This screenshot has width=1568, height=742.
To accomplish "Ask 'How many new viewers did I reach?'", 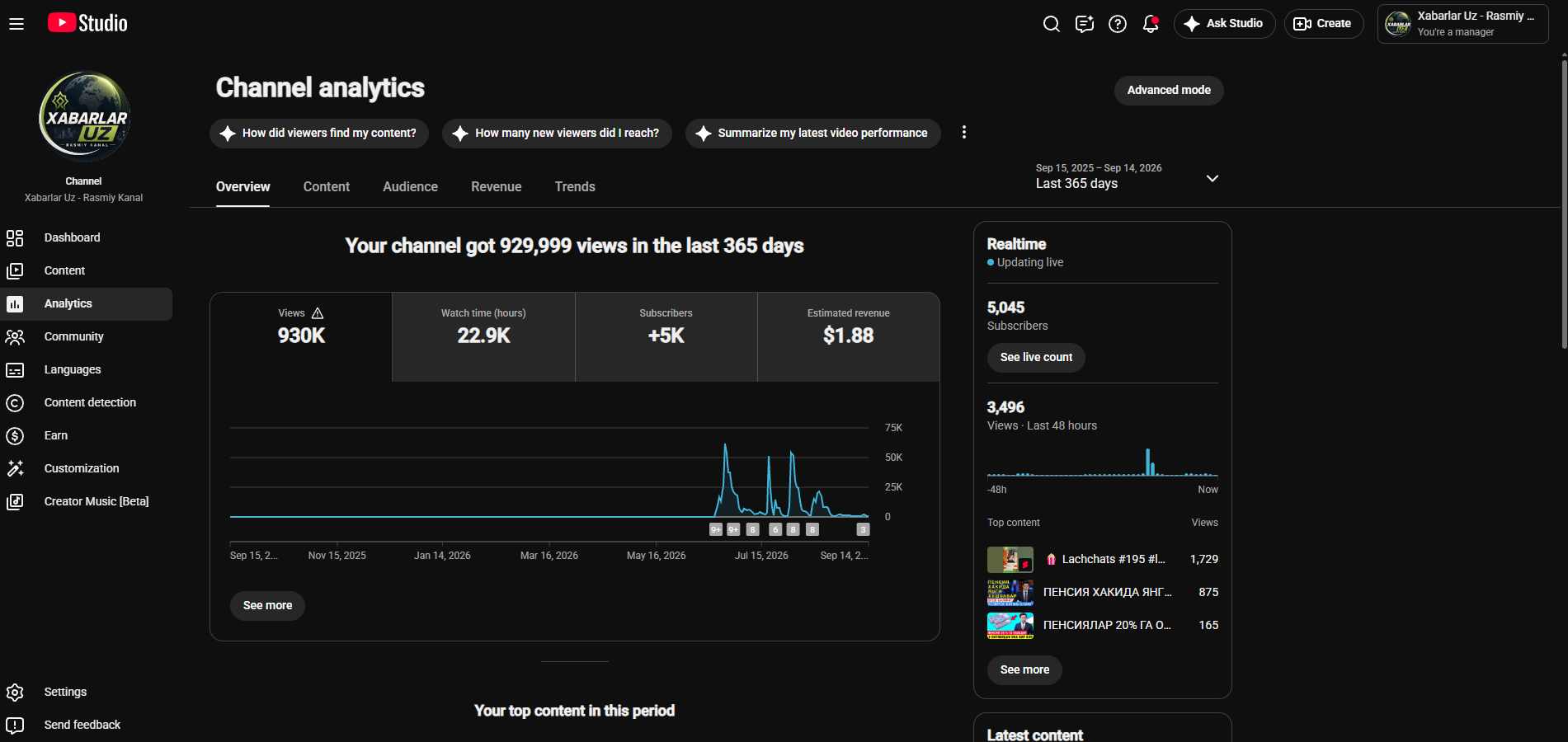I will tap(557, 134).
